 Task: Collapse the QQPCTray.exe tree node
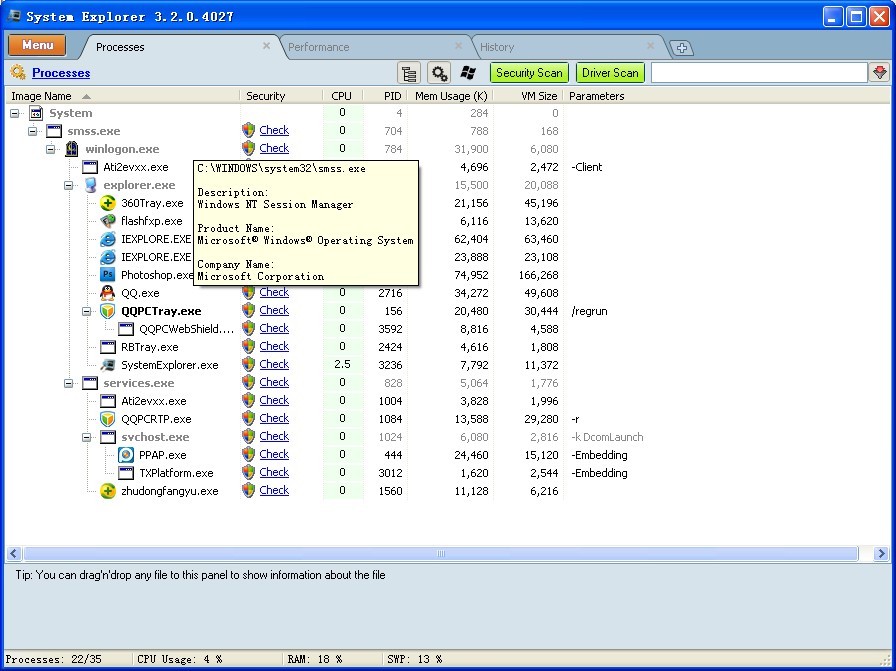click(x=87, y=311)
